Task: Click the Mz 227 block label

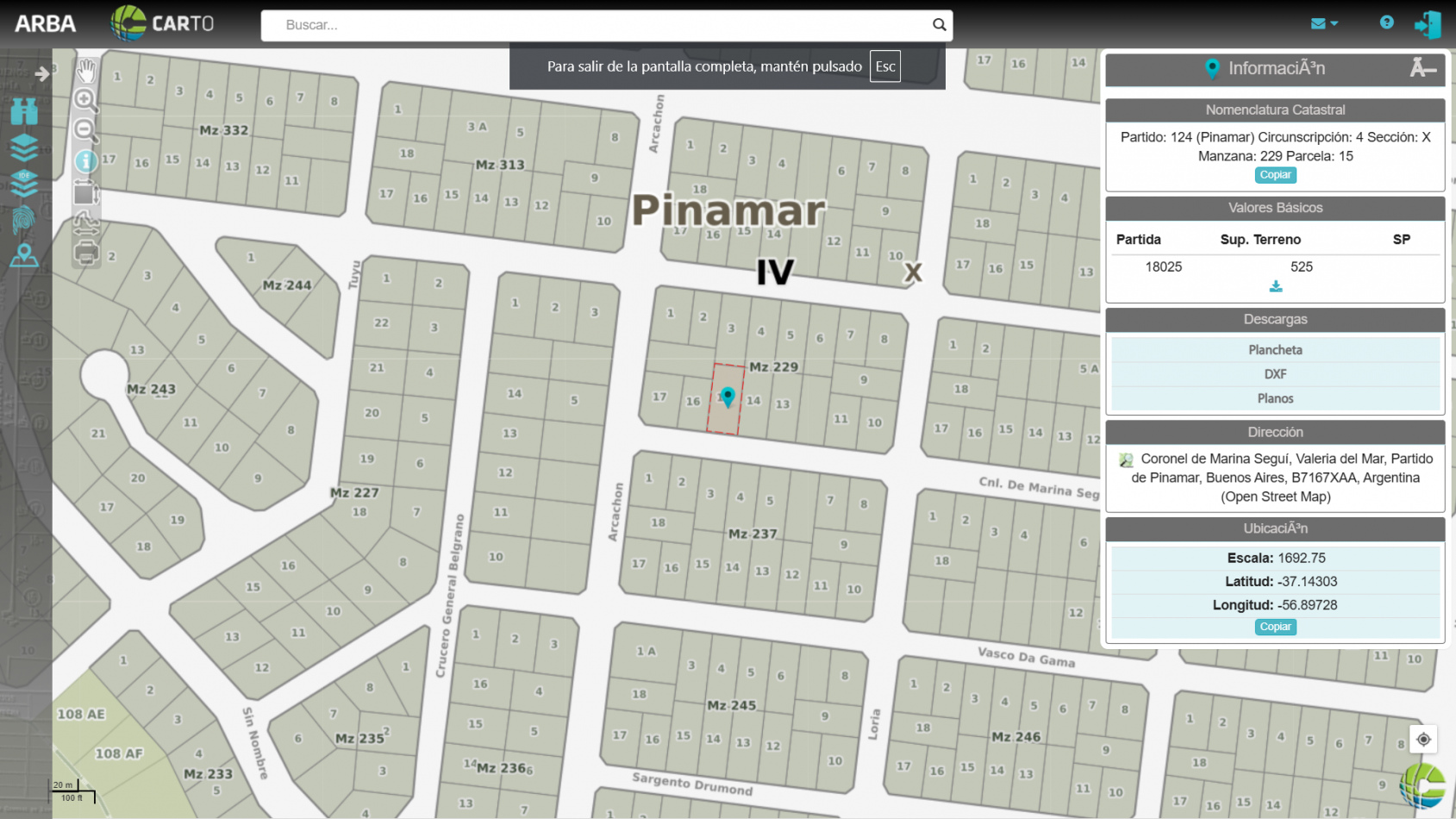Action: click(x=354, y=493)
